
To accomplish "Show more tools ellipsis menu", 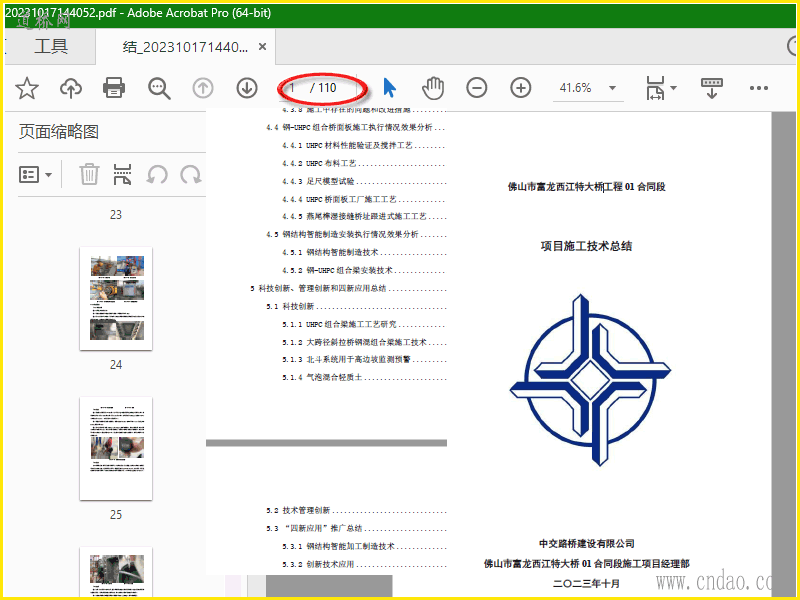I will 759,88.
